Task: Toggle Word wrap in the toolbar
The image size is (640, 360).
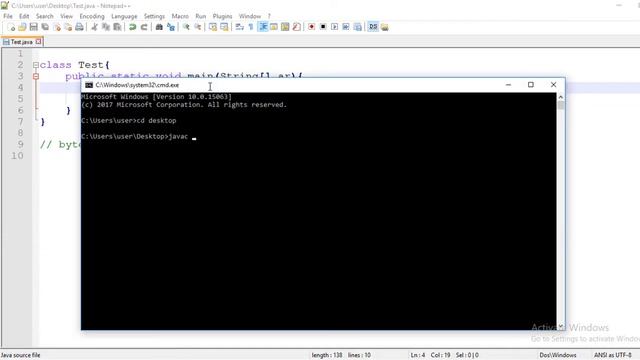Action: pos(240,27)
